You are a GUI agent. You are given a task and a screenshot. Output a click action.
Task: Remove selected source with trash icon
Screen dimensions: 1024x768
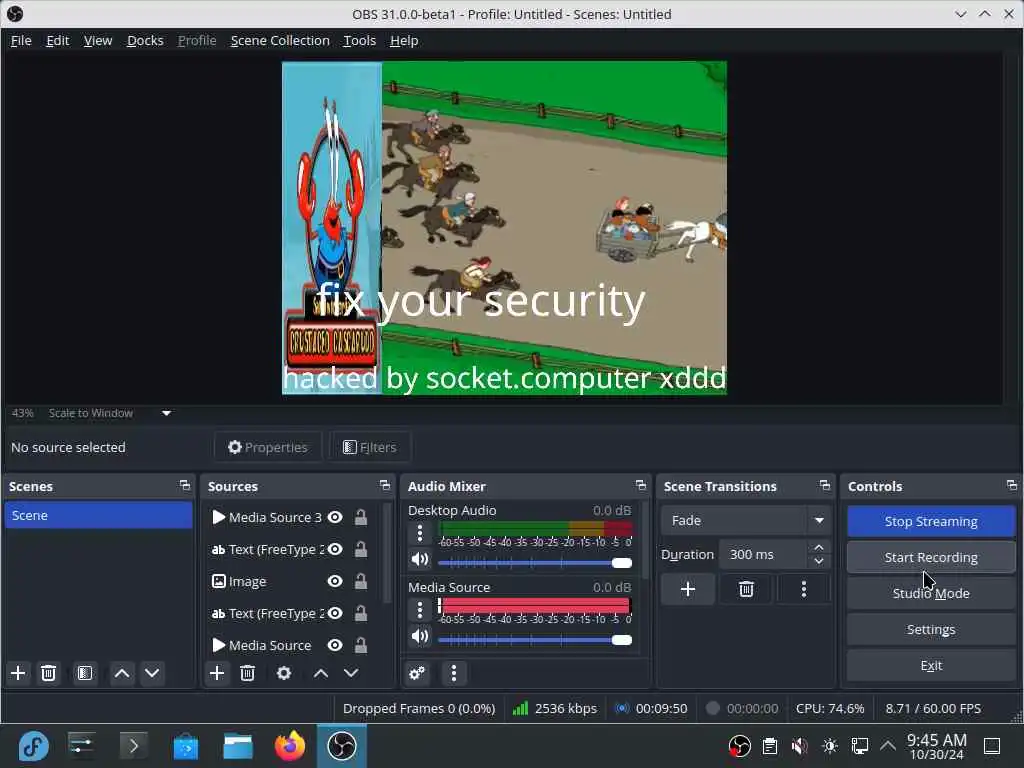click(x=247, y=673)
